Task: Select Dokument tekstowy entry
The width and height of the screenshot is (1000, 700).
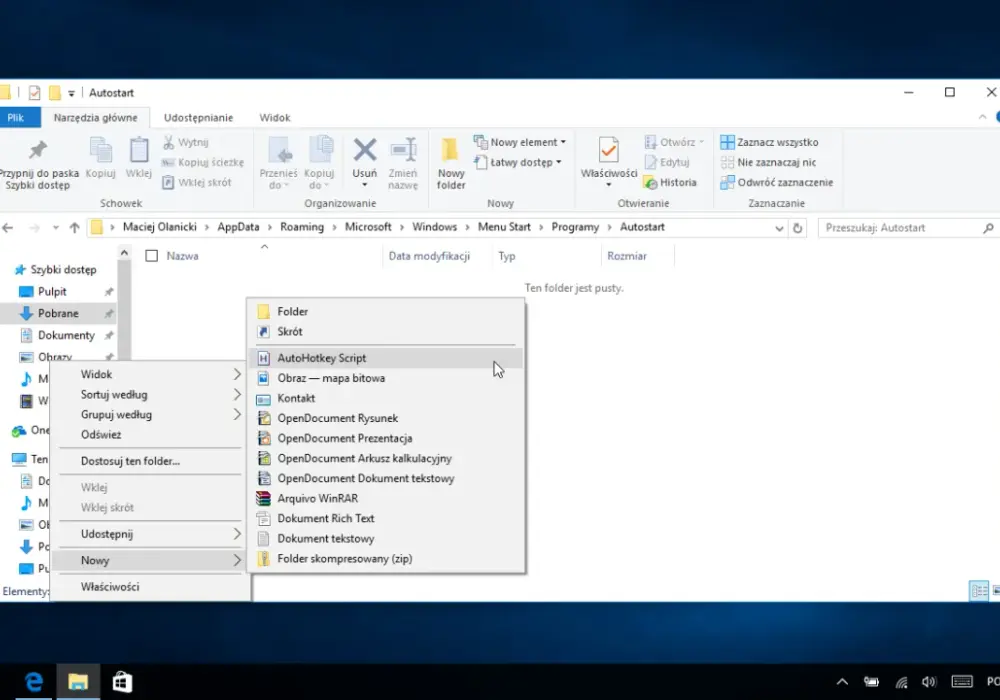Action: pyautogui.click(x=386, y=539)
